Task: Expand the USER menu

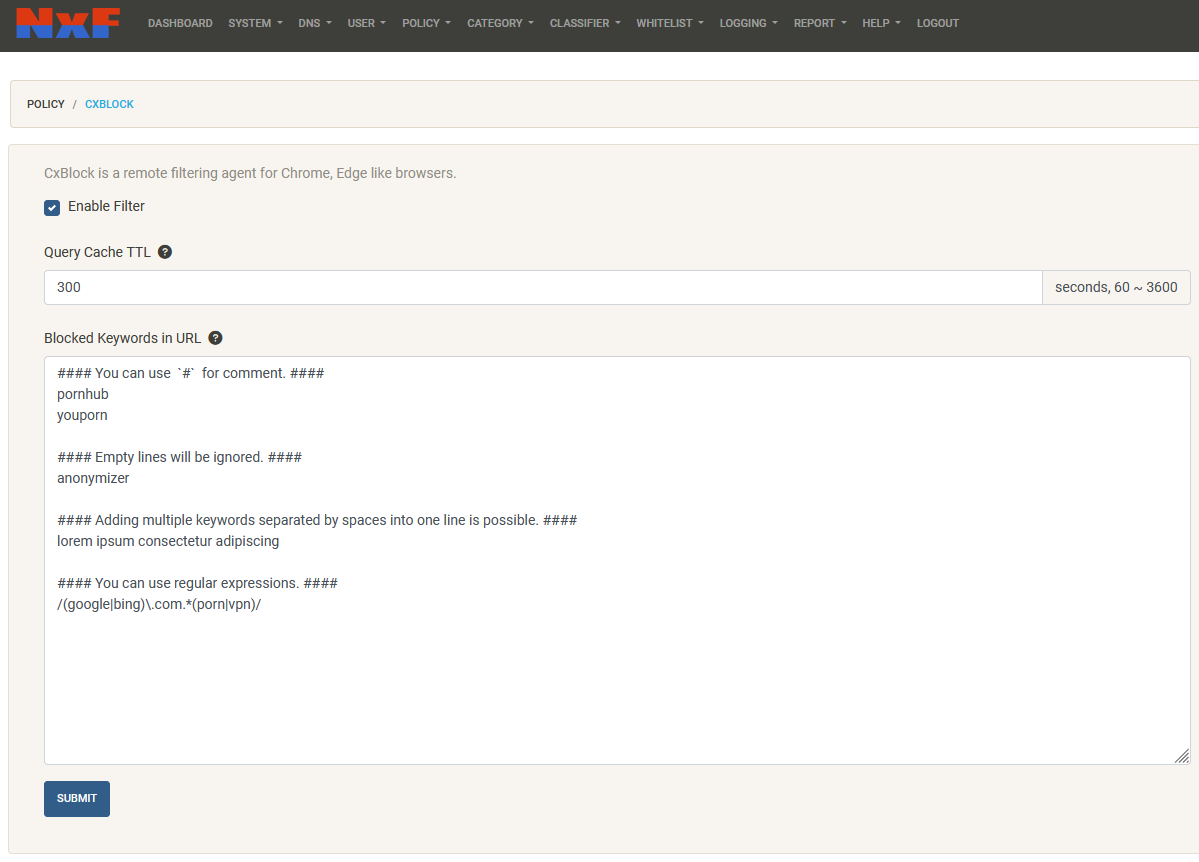Action: pos(366,23)
